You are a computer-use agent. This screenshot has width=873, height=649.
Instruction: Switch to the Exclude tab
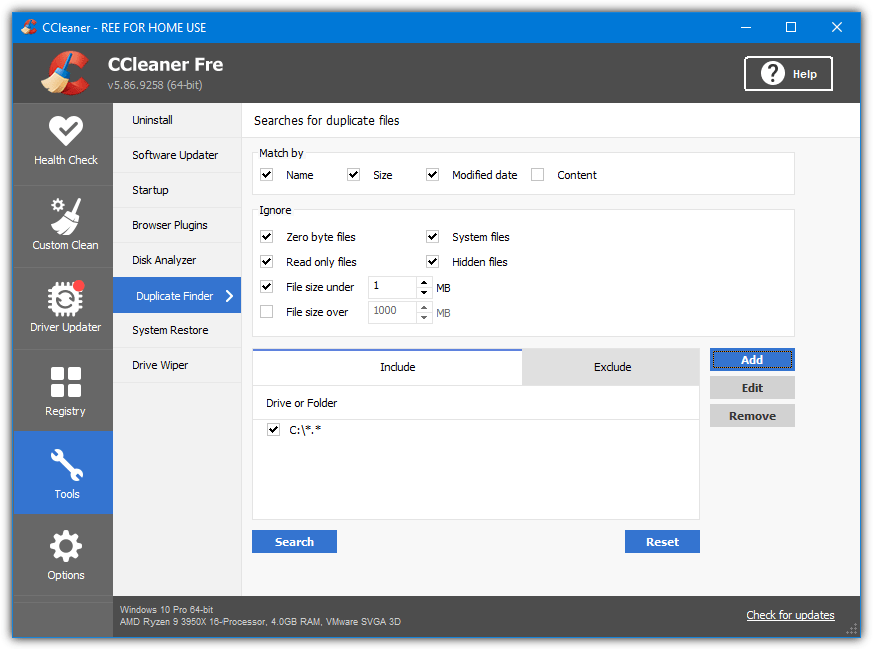[x=611, y=367]
